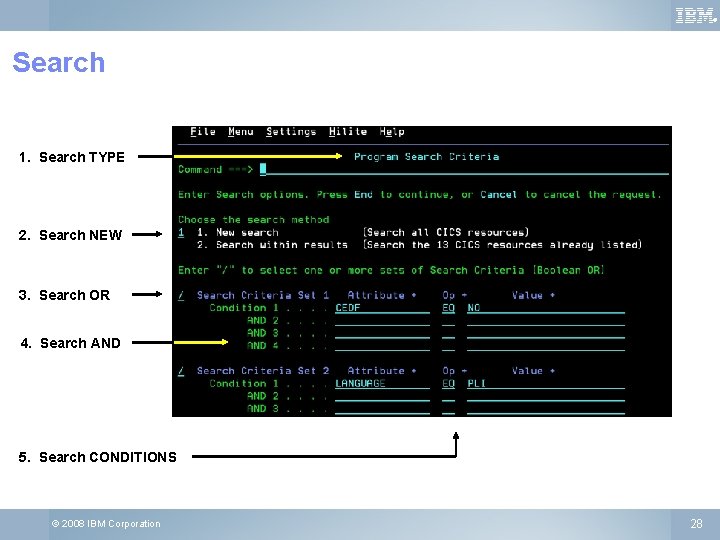Click the Set 2 AND 2 operator field

pyautogui.click(x=449, y=396)
